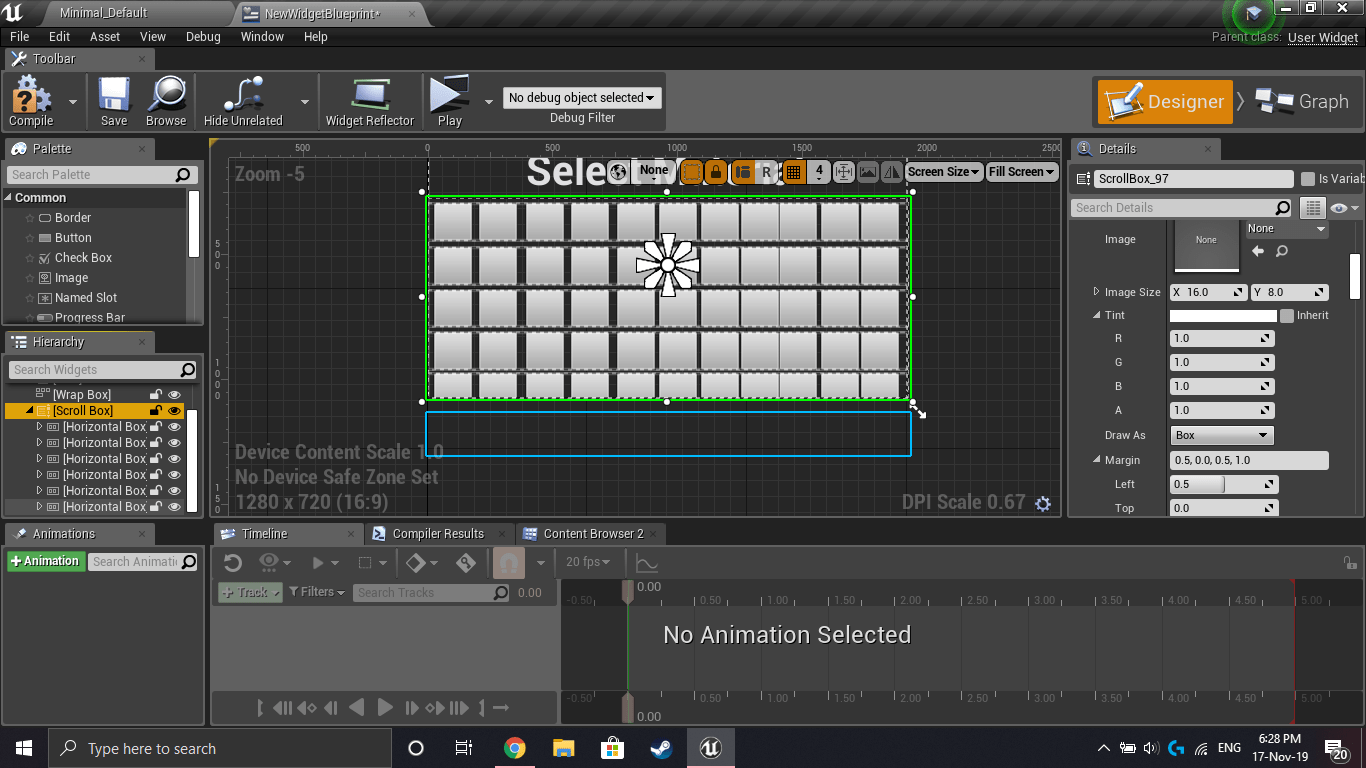
Task: Toggle the Tint Inherit checkbox
Action: pyautogui.click(x=1287, y=315)
